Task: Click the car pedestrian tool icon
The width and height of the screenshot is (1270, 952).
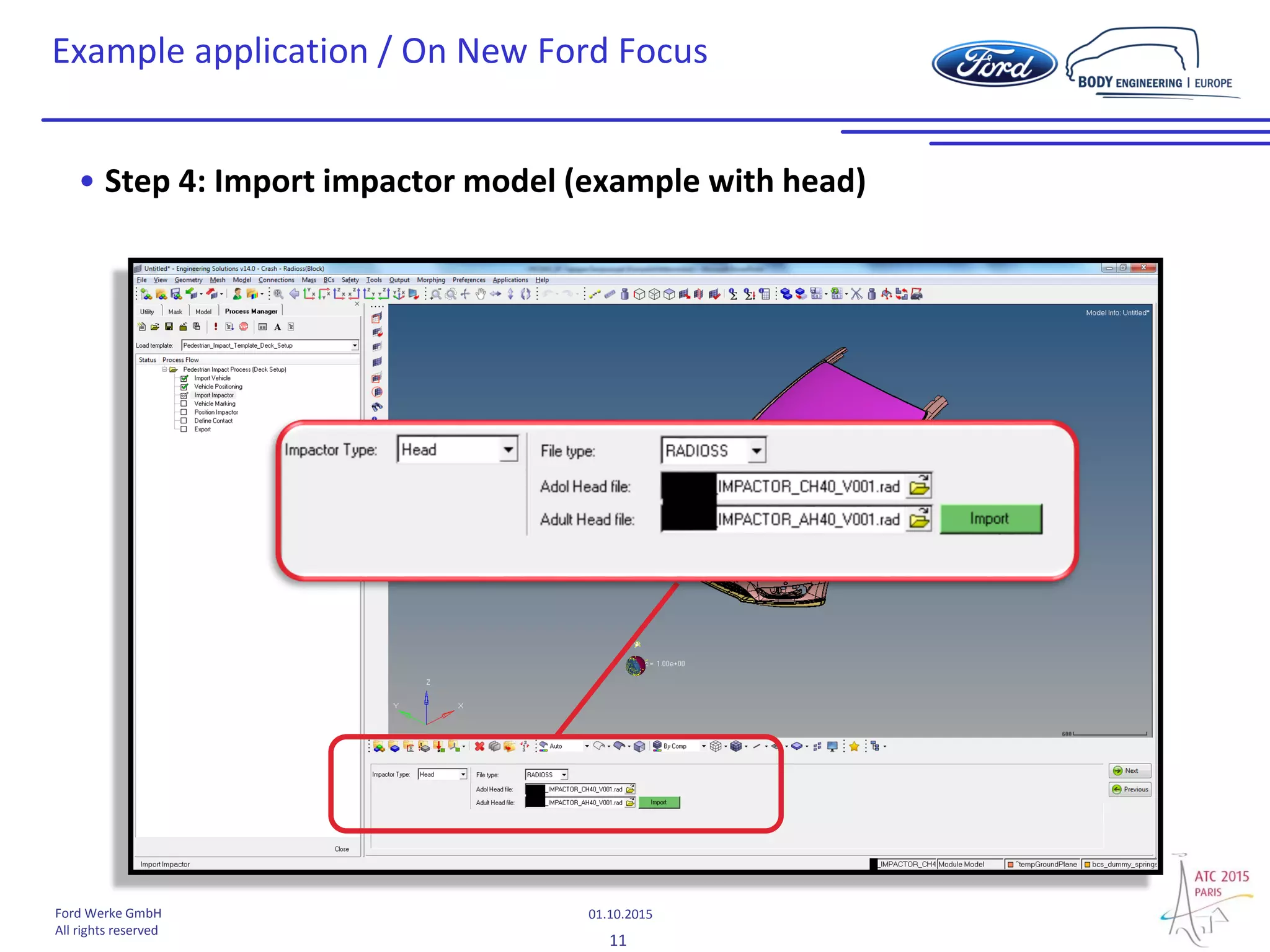Action: 917,294
